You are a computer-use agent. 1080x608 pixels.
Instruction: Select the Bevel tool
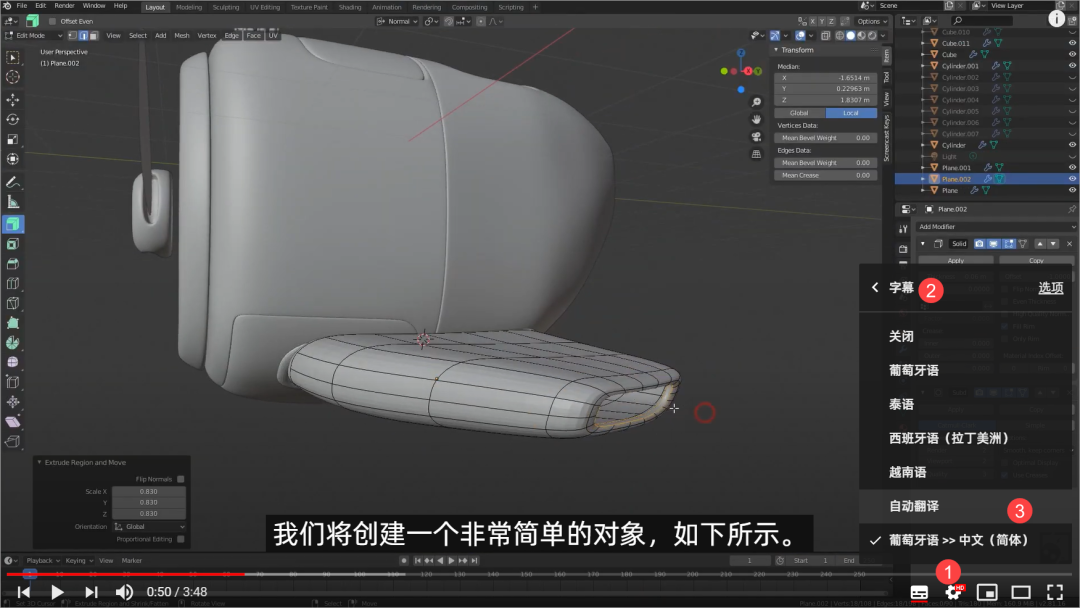[12, 264]
